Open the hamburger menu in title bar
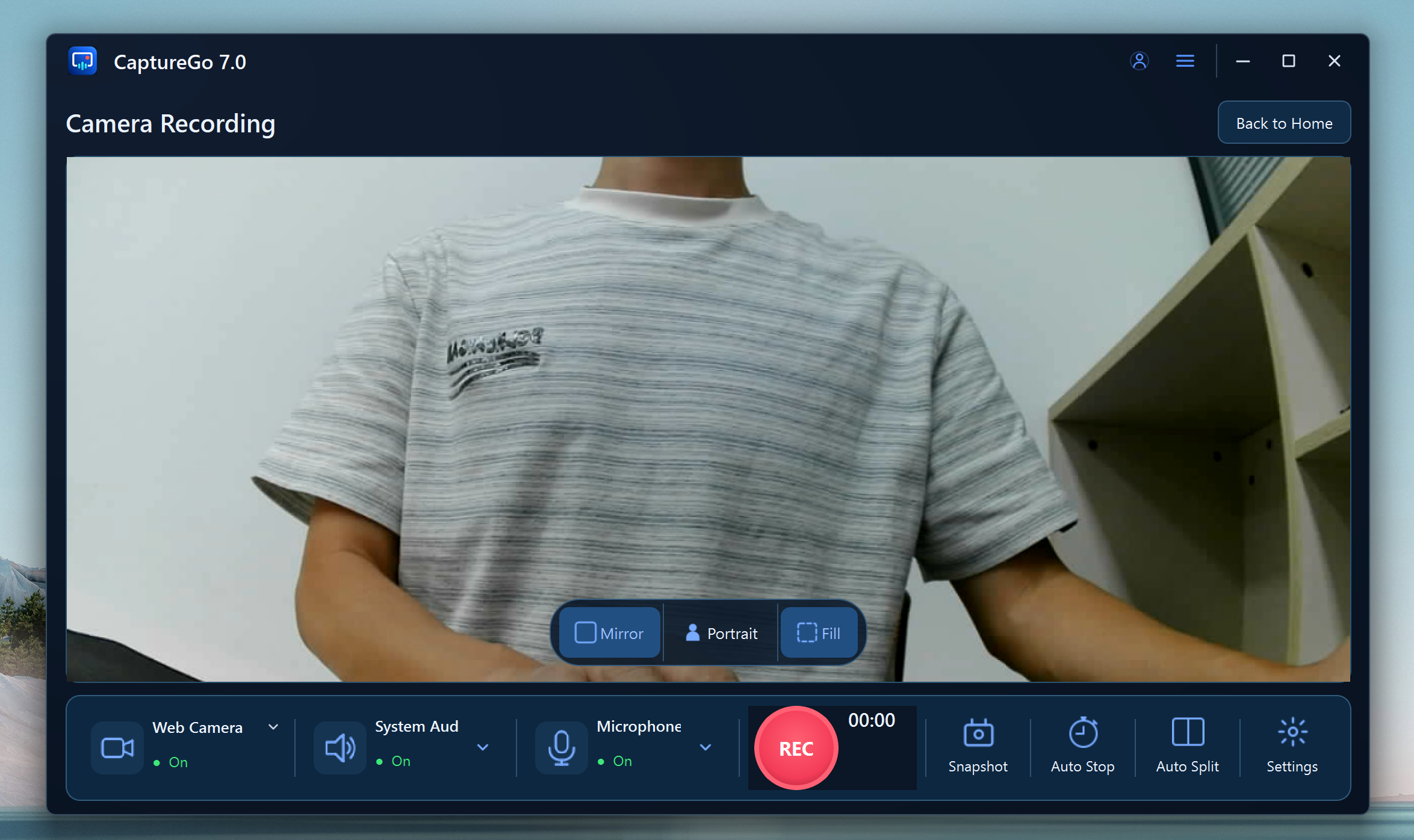Image resolution: width=1414 pixels, height=840 pixels. point(1185,61)
